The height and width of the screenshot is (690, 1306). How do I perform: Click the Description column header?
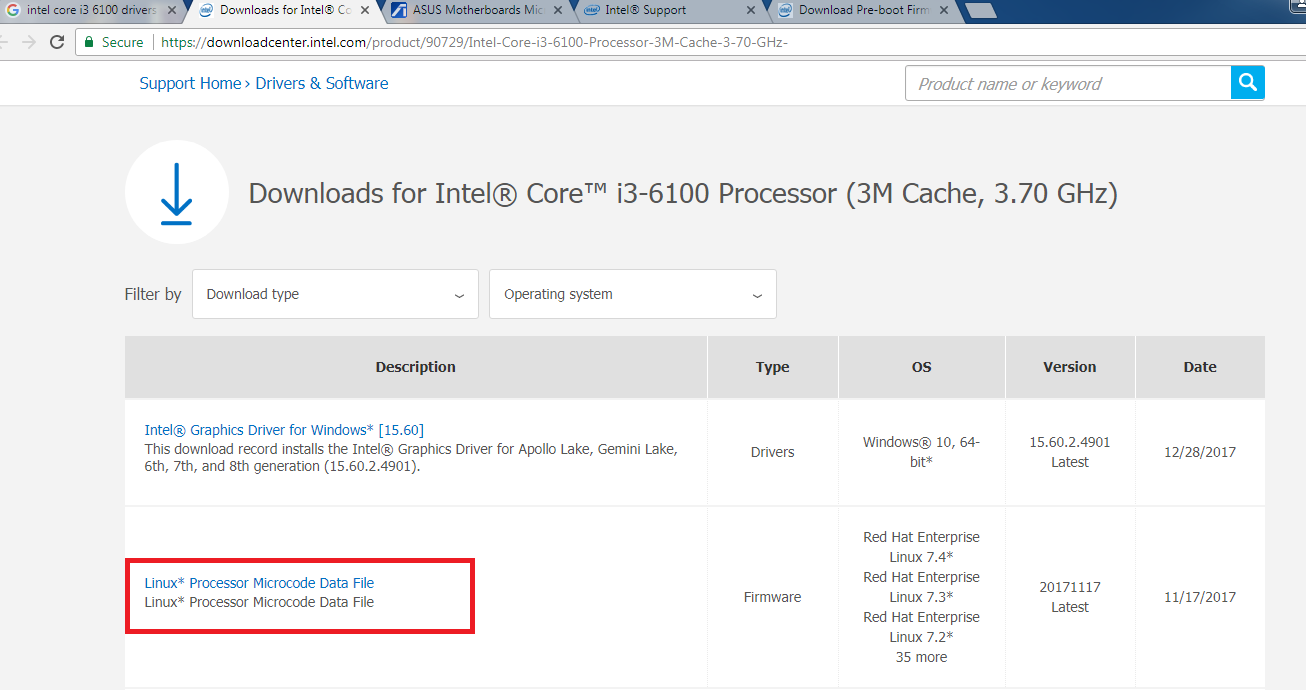(x=416, y=367)
